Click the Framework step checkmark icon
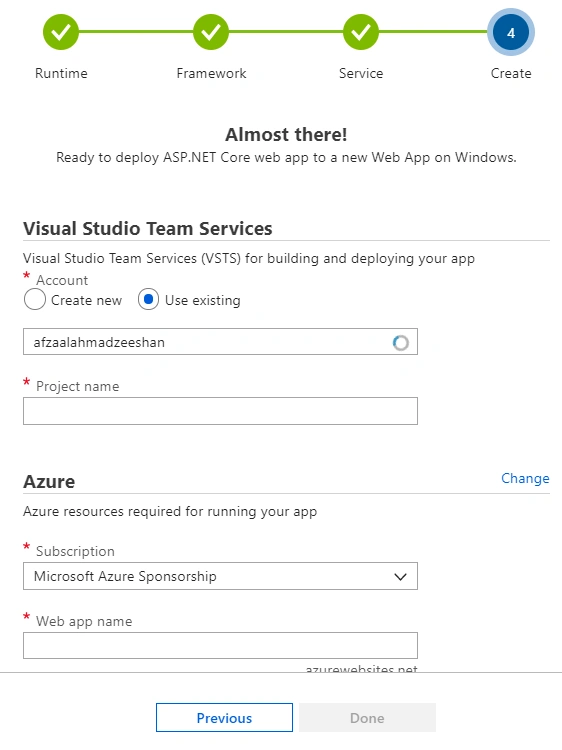 (x=211, y=32)
